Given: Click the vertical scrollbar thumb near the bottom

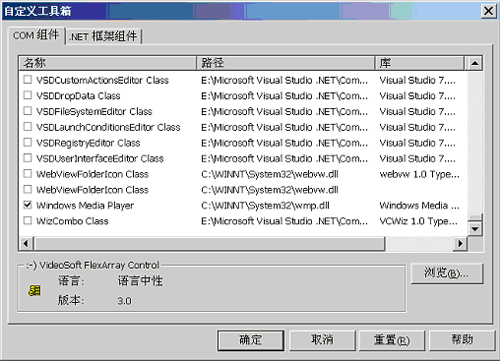Looking at the screenshot, I should click(x=475, y=218).
